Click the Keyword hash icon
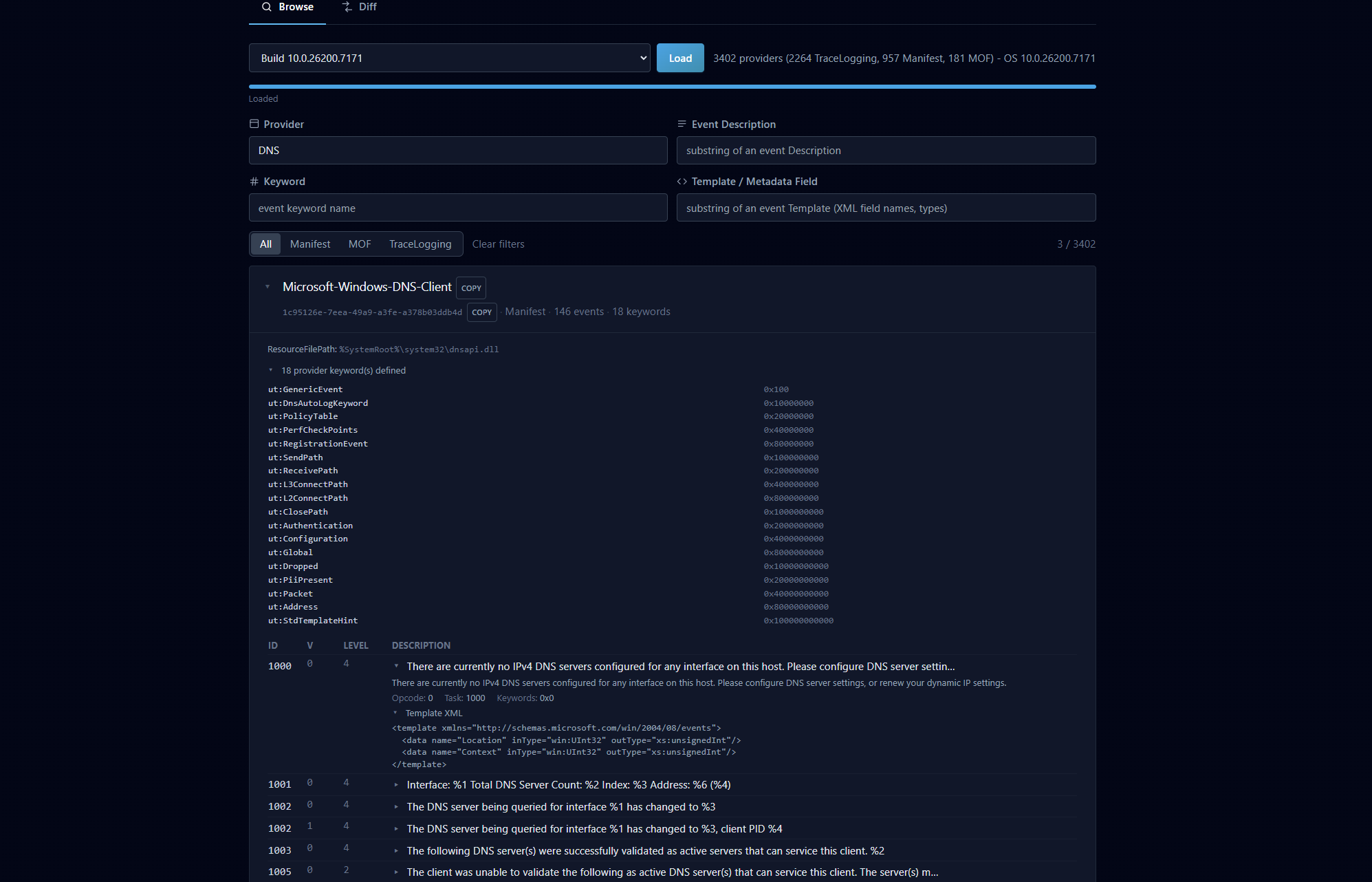Screen dimensions: 1372x882 tap(254, 182)
